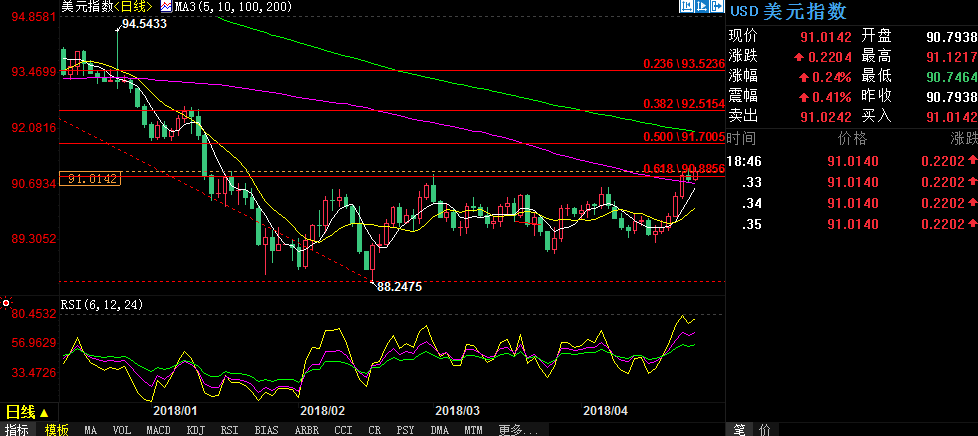Screen dimensions: 978x436
Task: Pick the CCI indicator
Action: click(342, 429)
